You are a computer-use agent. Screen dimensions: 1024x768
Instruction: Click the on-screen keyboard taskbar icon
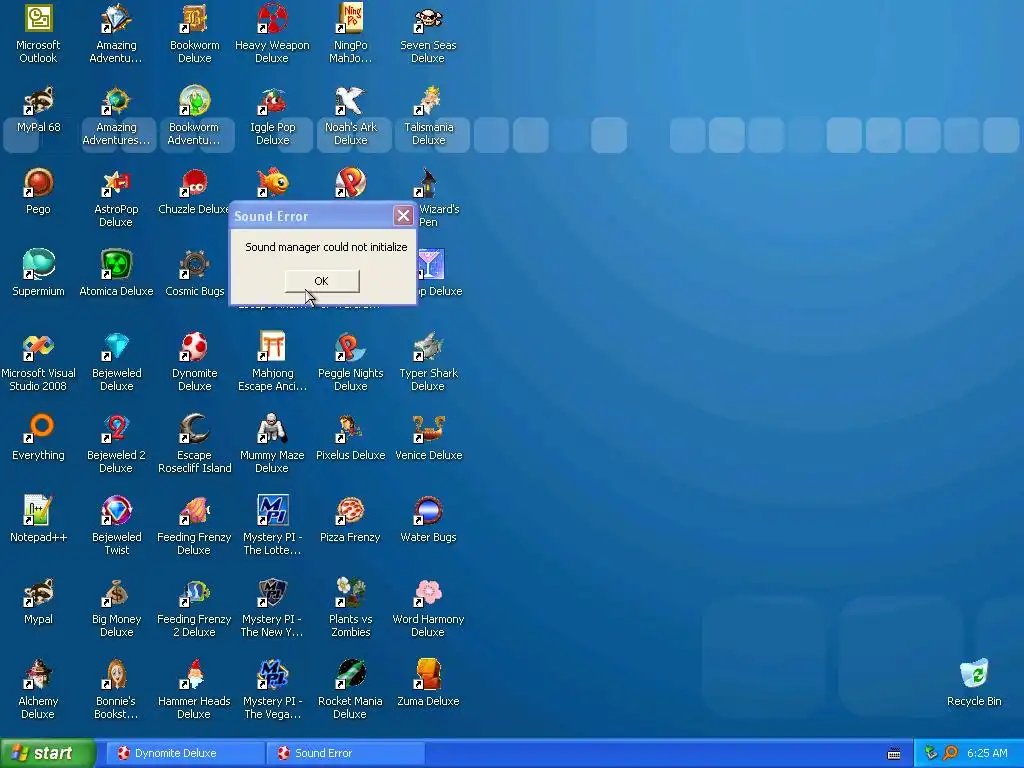tap(894, 754)
